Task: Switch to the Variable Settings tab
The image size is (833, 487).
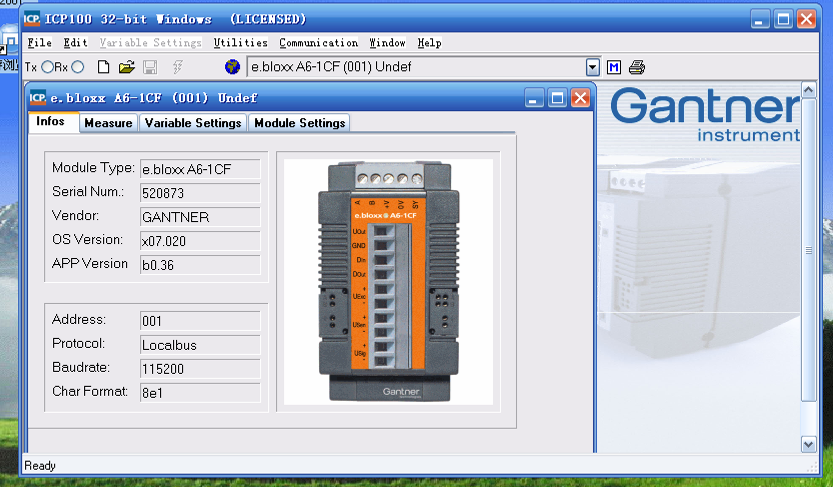Action: 193,123
